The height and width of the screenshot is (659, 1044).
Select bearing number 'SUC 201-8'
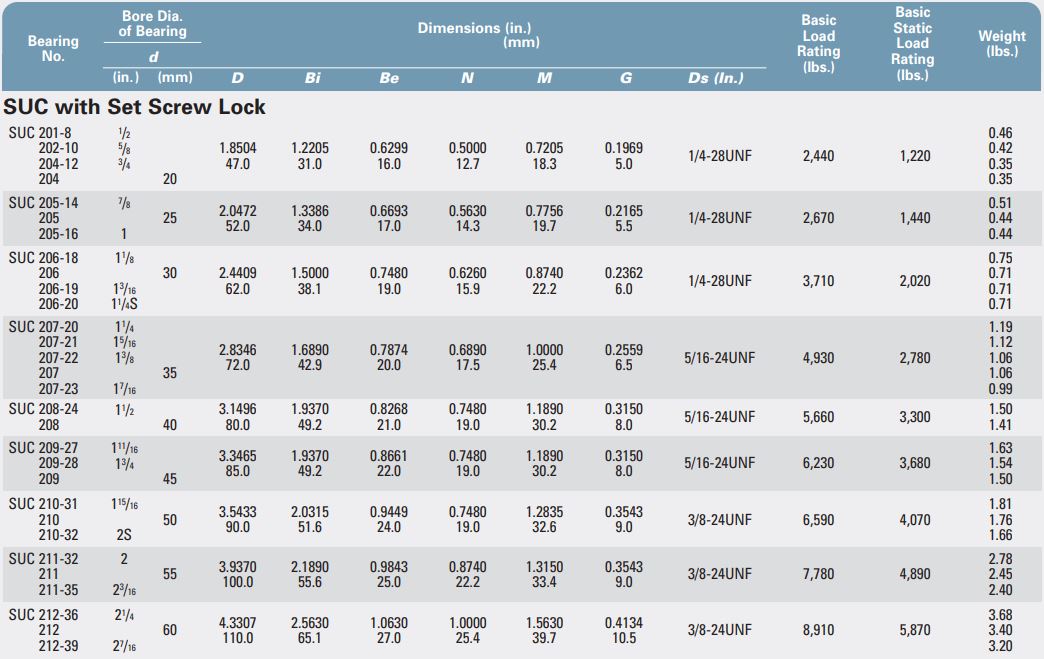pos(43,132)
